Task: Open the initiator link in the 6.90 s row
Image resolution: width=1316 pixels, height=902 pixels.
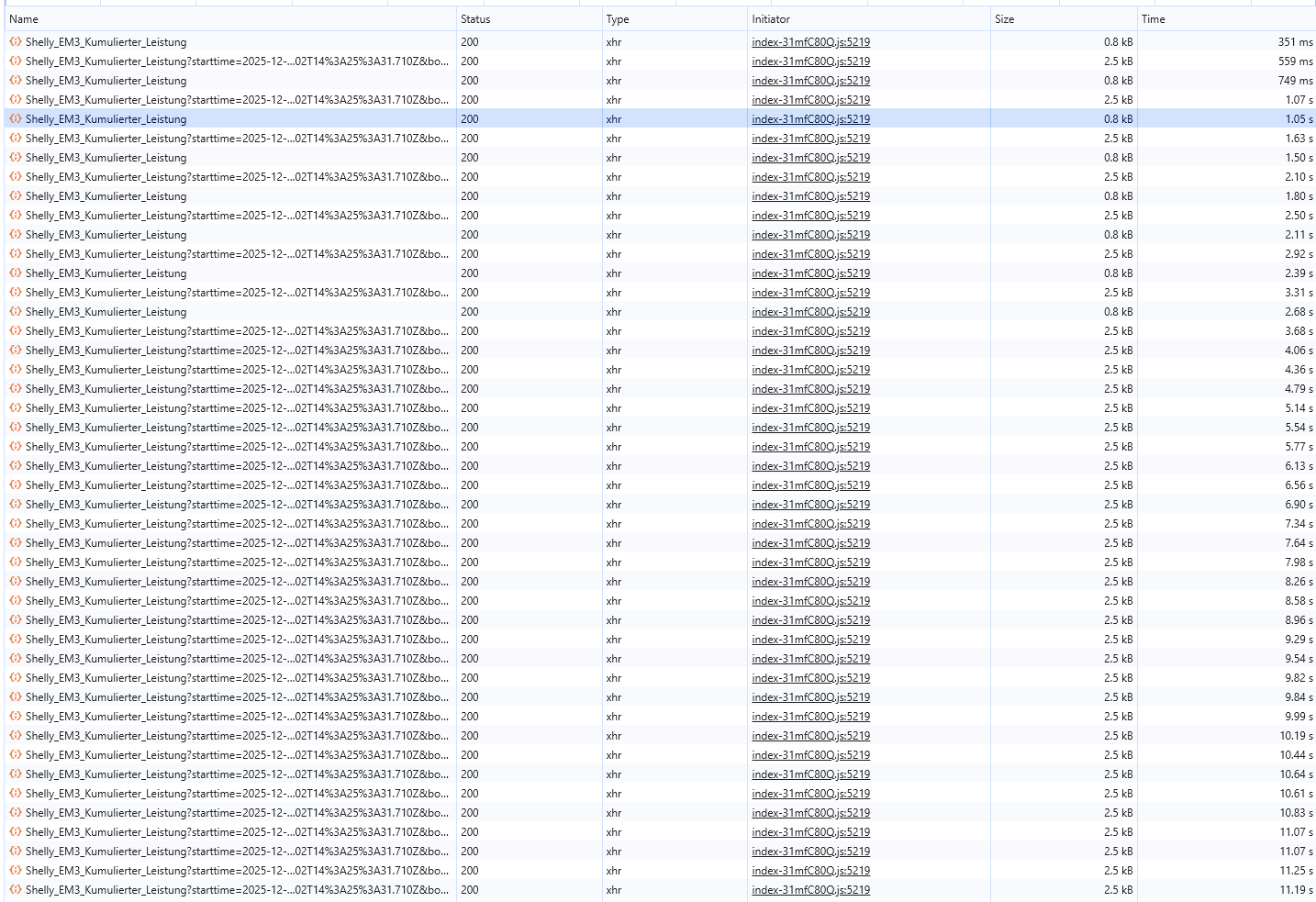Action: (x=811, y=505)
